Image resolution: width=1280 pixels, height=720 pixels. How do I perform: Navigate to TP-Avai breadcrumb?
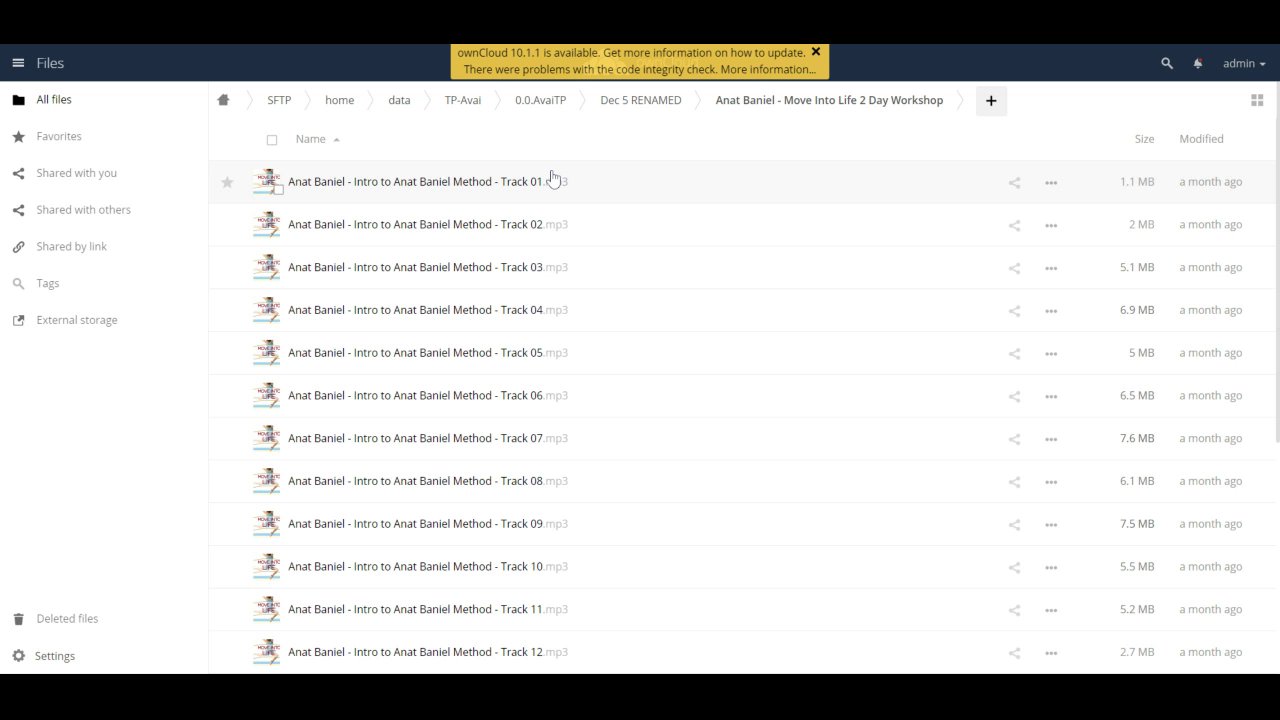(x=463, y=100)
